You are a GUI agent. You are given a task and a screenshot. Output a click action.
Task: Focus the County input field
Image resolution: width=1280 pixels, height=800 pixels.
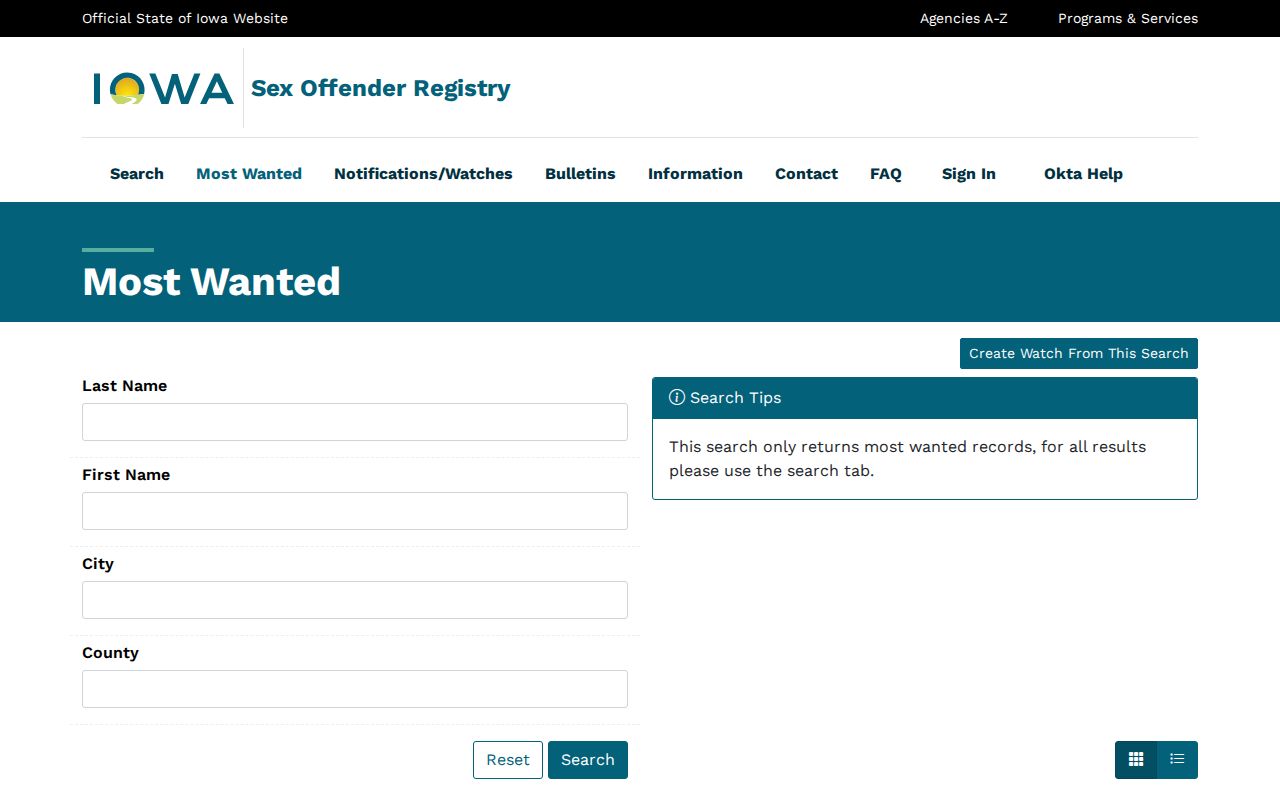355,689
